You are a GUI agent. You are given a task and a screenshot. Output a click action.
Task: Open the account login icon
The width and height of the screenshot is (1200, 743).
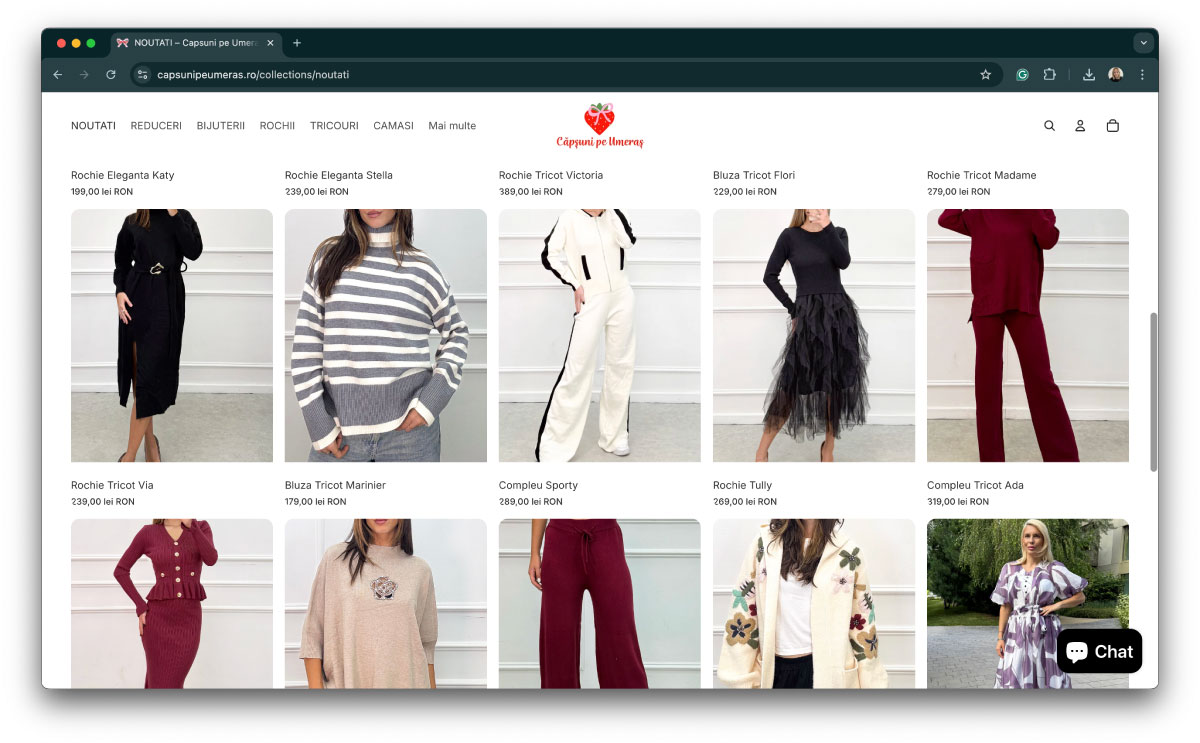coord(1080,126)
